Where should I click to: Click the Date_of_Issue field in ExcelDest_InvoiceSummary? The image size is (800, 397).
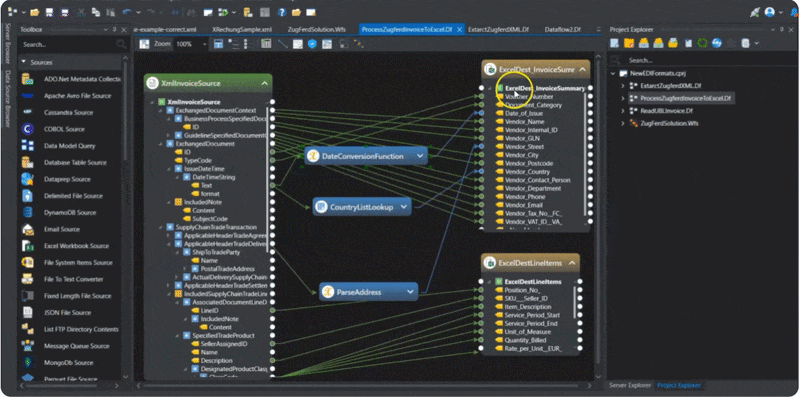click(524, 113)
